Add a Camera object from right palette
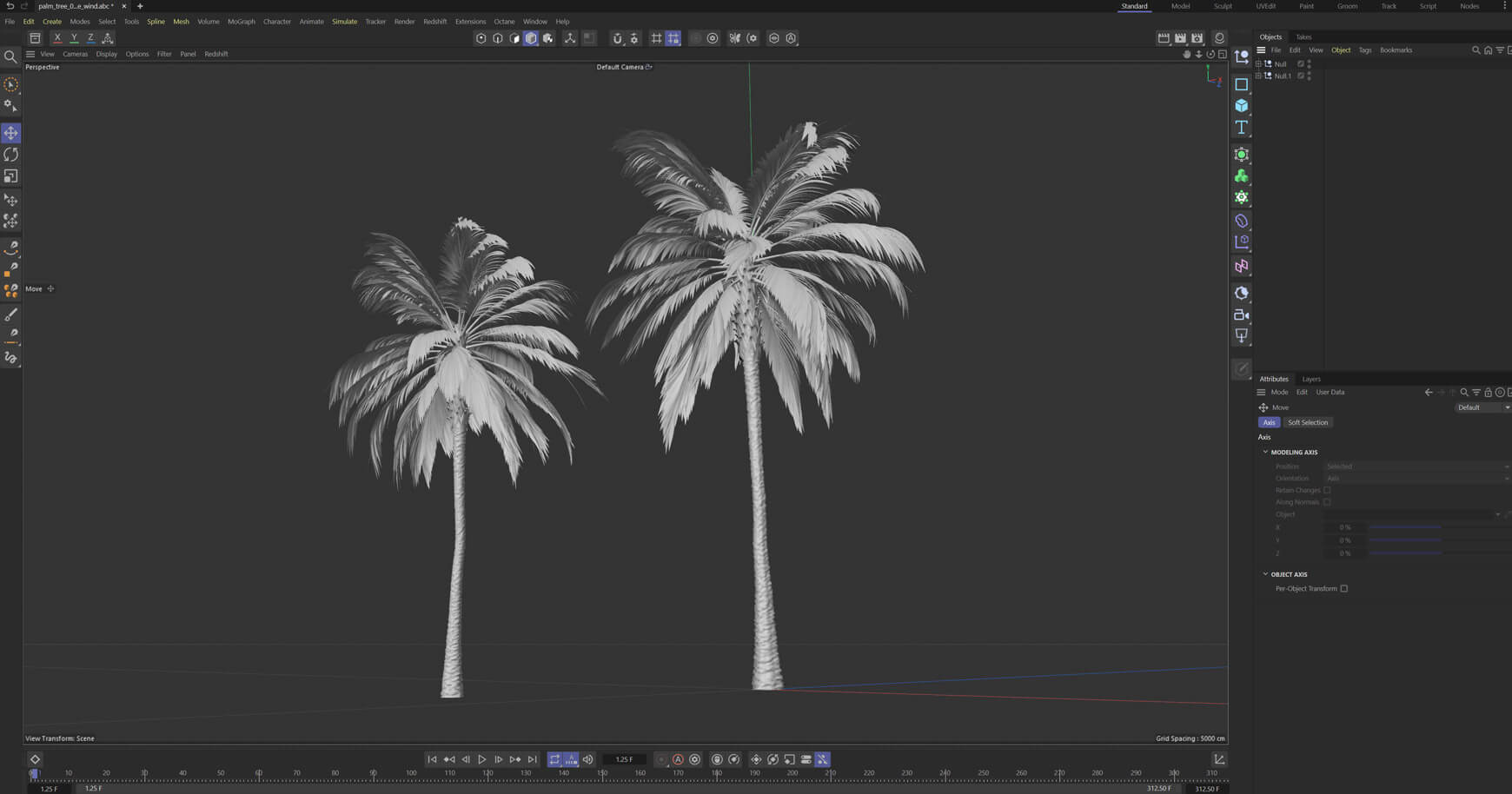This screenshot has width=1512, height=794. (x=1241, y=314)
